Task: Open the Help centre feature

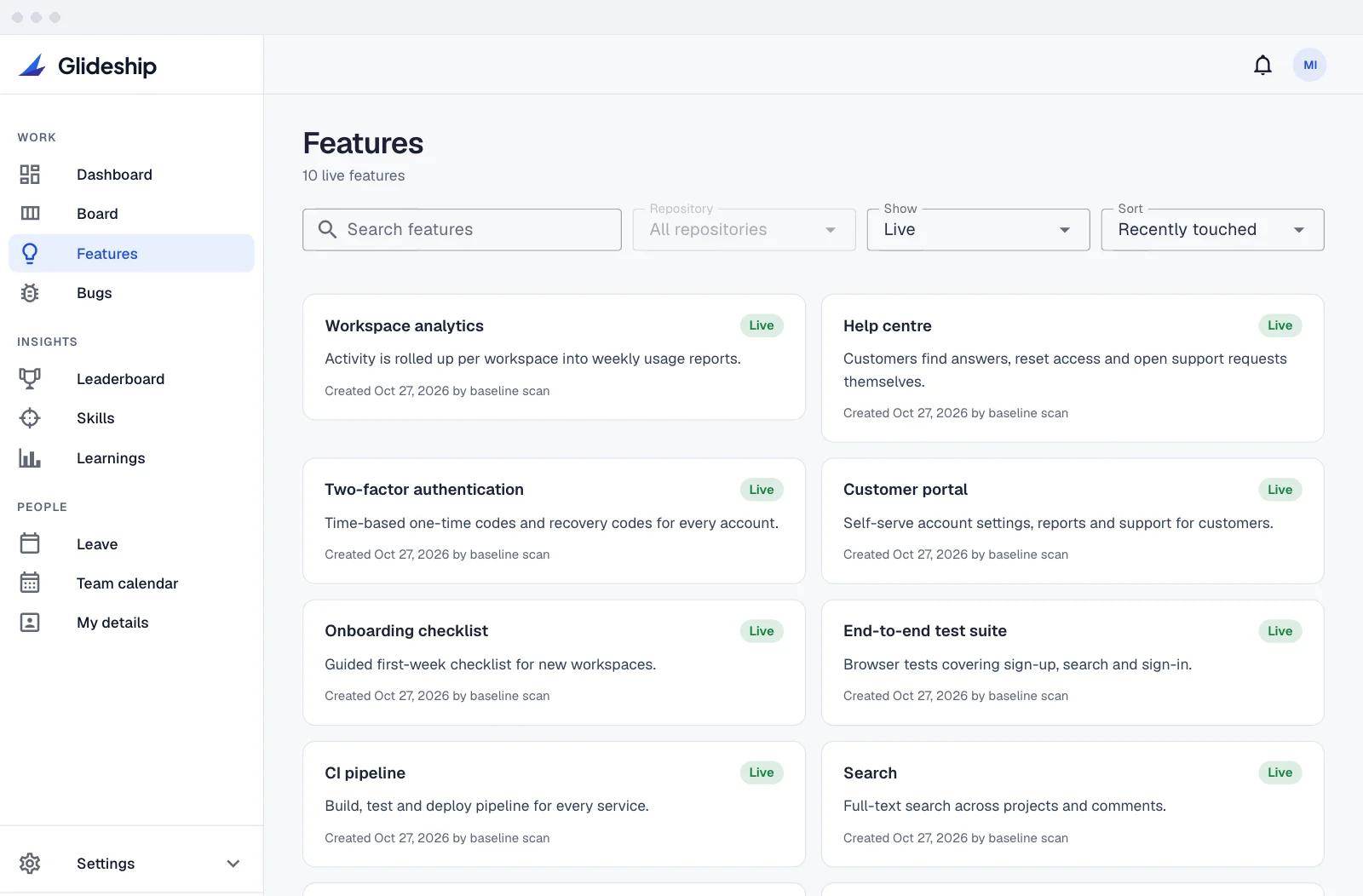Action: pos(1072,368)
